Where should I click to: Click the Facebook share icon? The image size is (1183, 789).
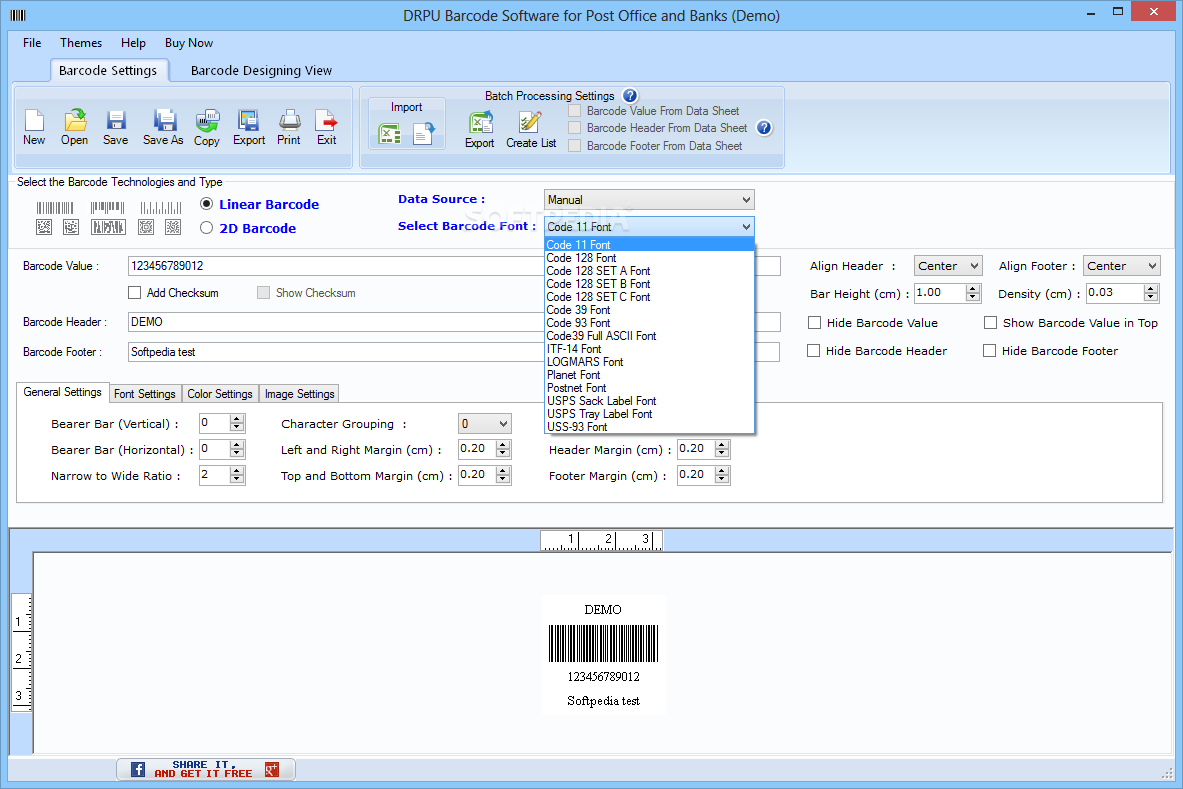(138, 769)
